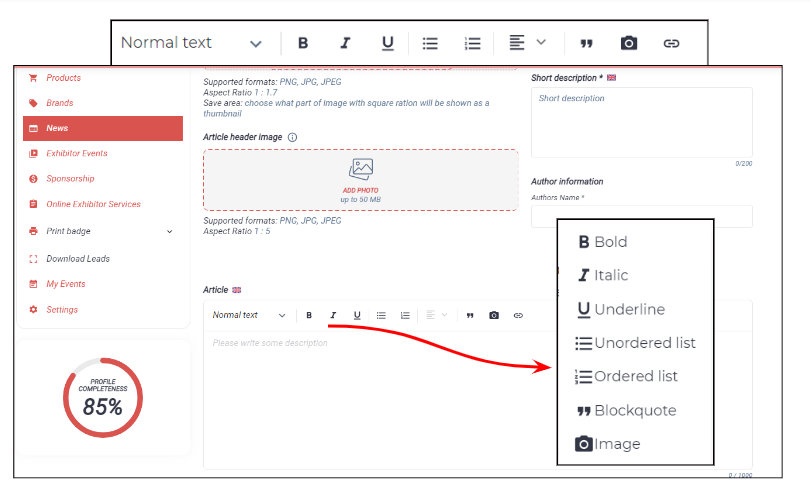
Task: Click the Profile Completeness 85% progress ring
Action: (x=103, y=397)
